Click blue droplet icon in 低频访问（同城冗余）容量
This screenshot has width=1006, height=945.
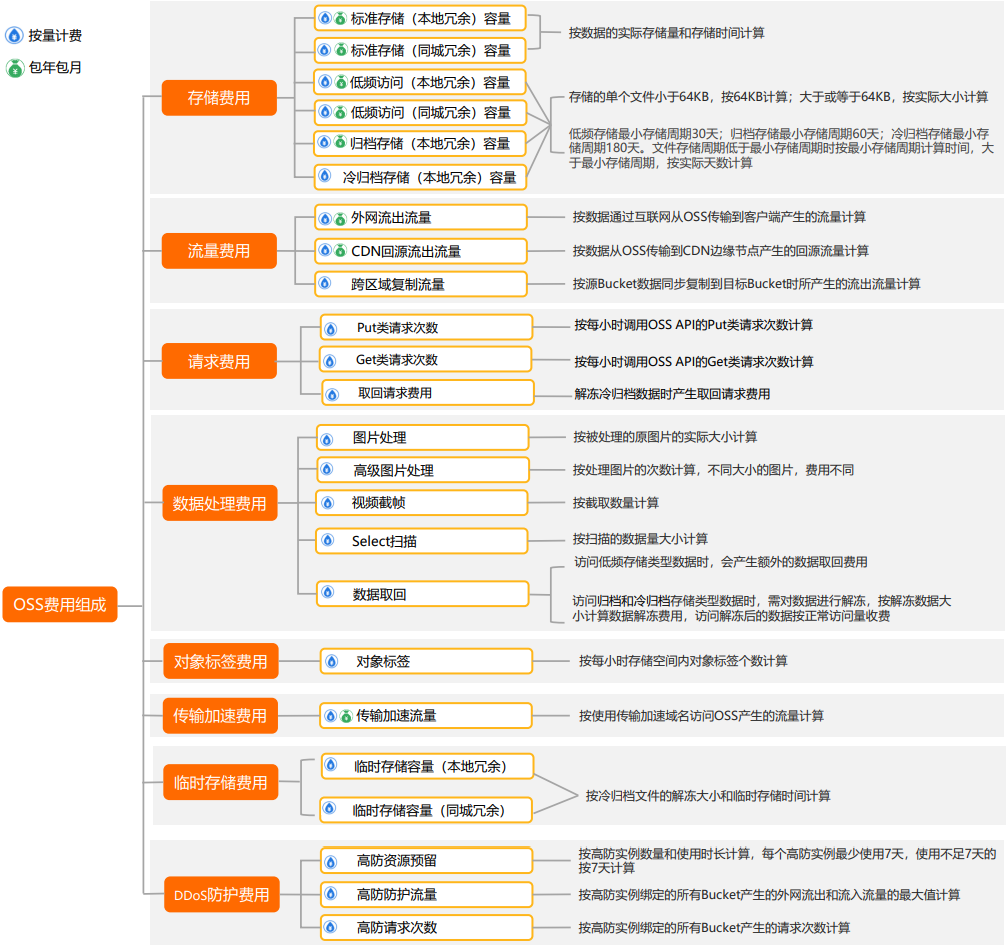click(325, 112)
